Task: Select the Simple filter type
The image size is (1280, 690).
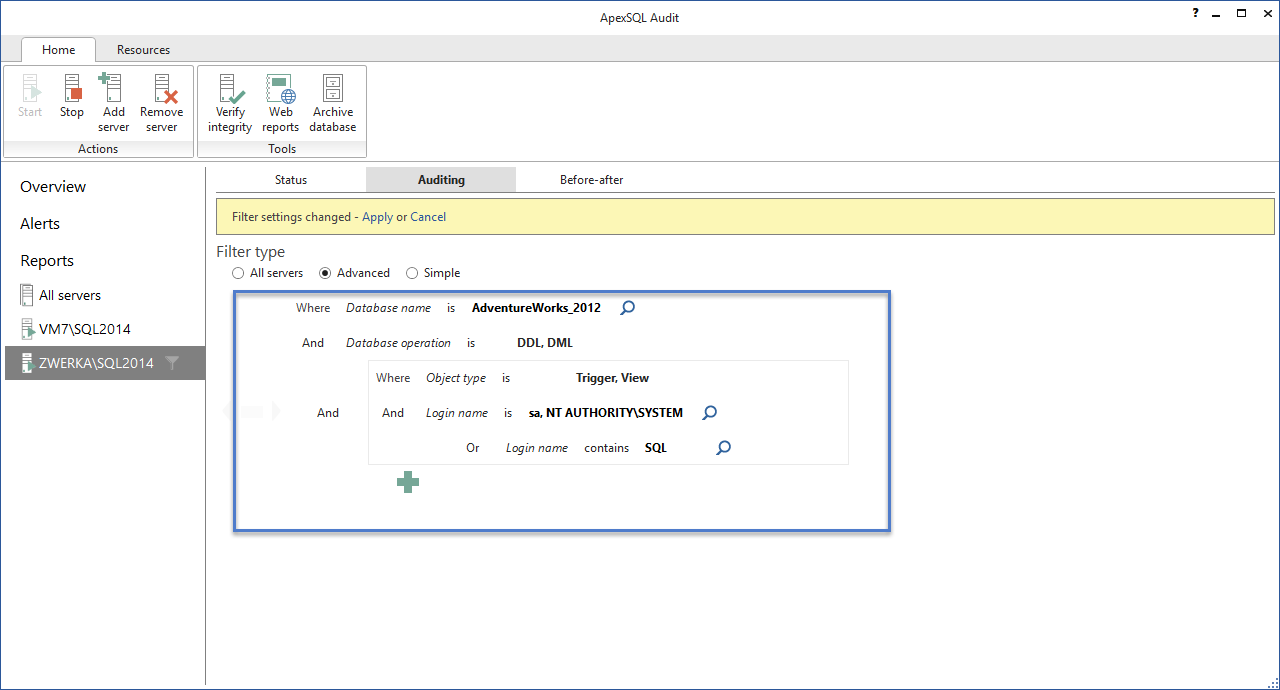Action: [433, 273]
